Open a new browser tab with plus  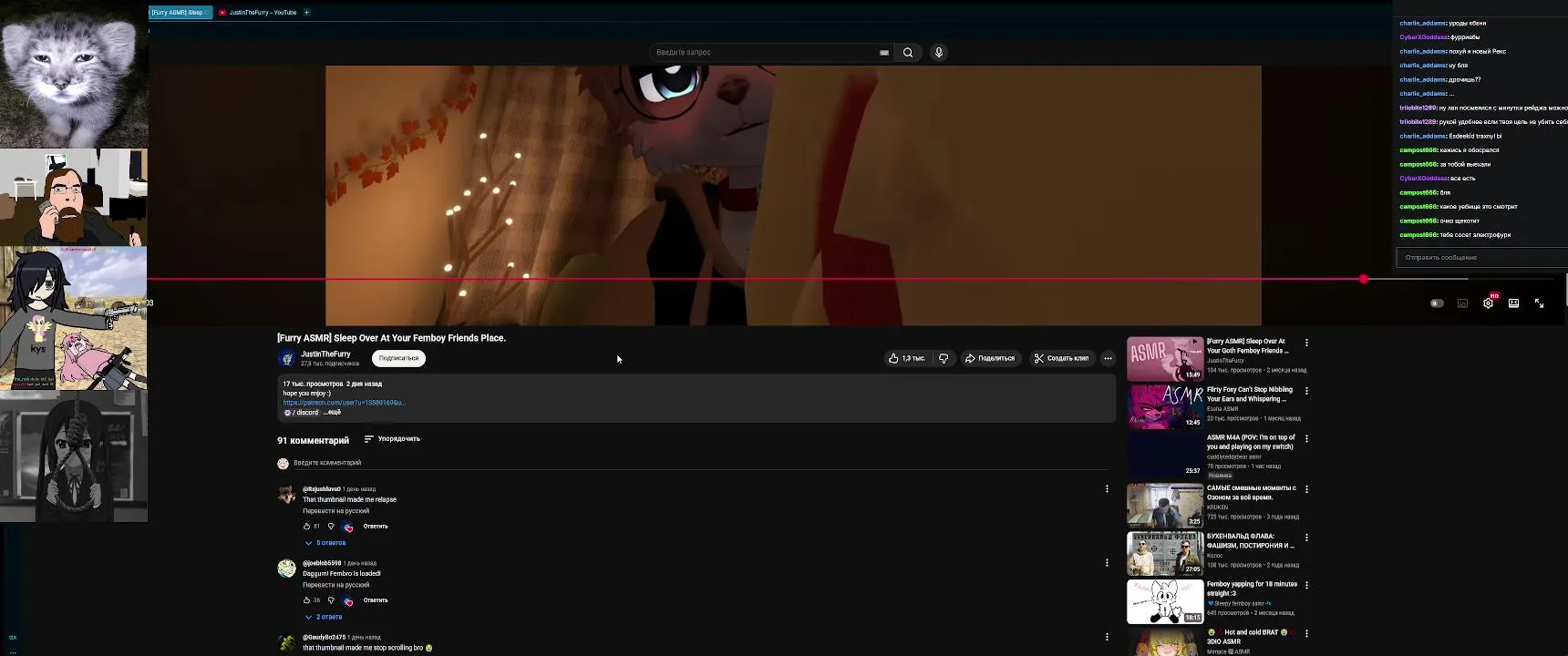307,12
